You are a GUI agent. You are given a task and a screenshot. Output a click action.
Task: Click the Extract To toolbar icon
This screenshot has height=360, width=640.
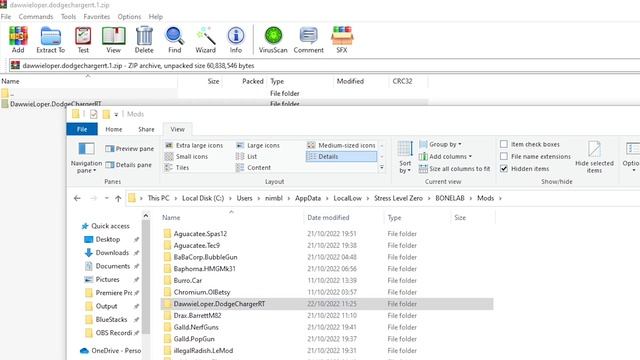point(51,40)
